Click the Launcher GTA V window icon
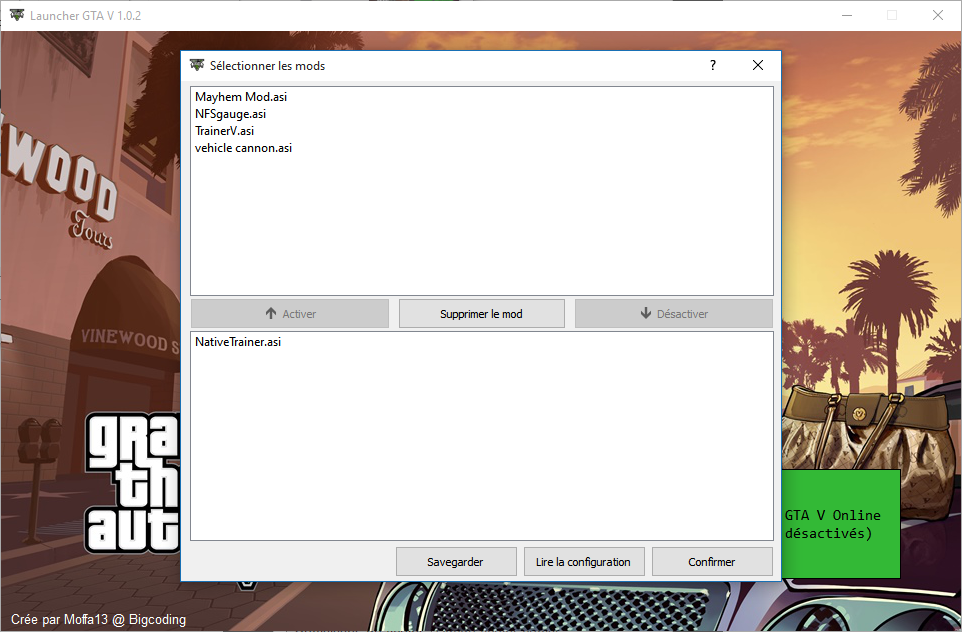962x632 pixels. pos(17,16)
